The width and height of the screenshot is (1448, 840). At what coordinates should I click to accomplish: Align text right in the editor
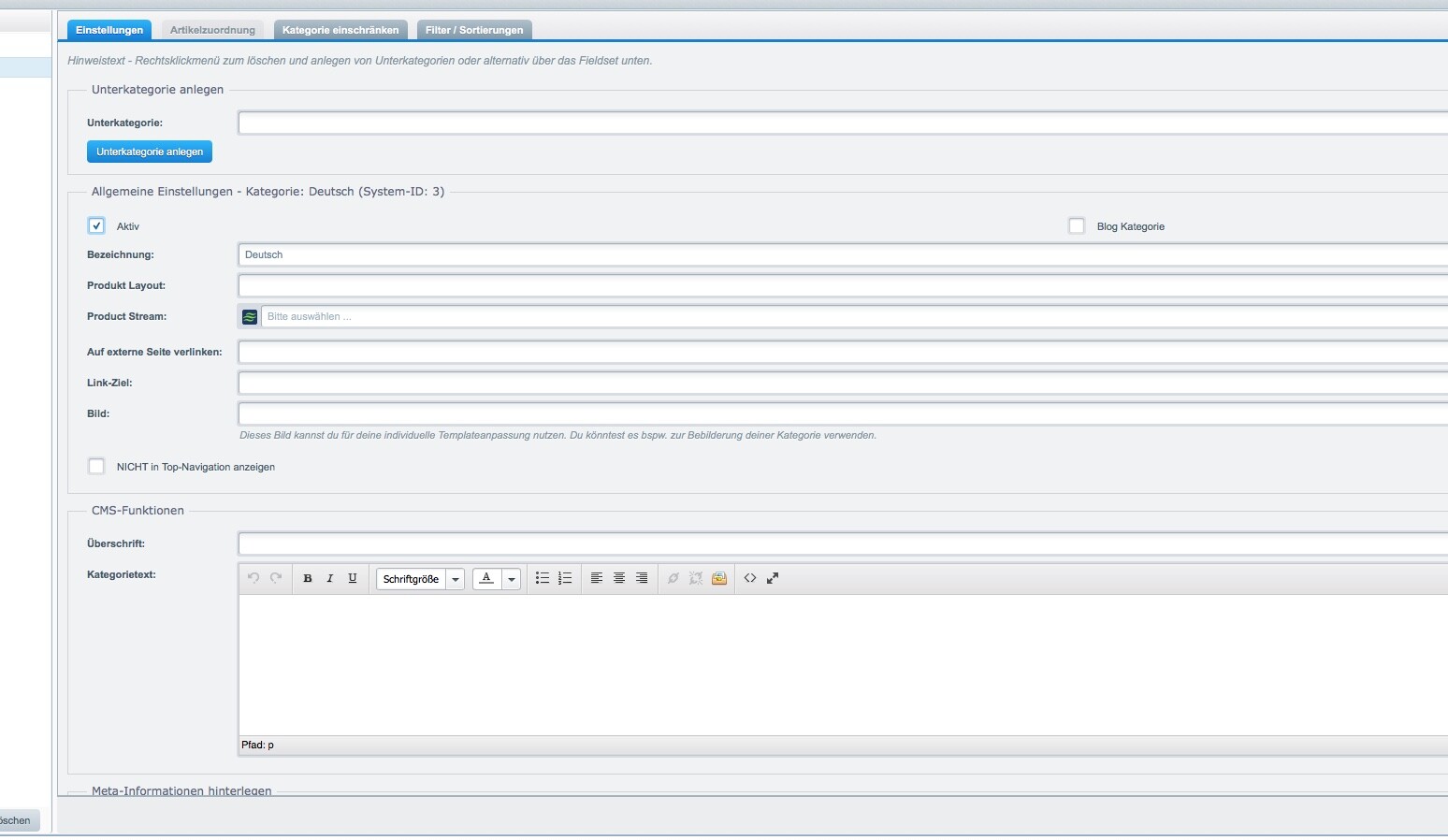[x=642, y=578]
